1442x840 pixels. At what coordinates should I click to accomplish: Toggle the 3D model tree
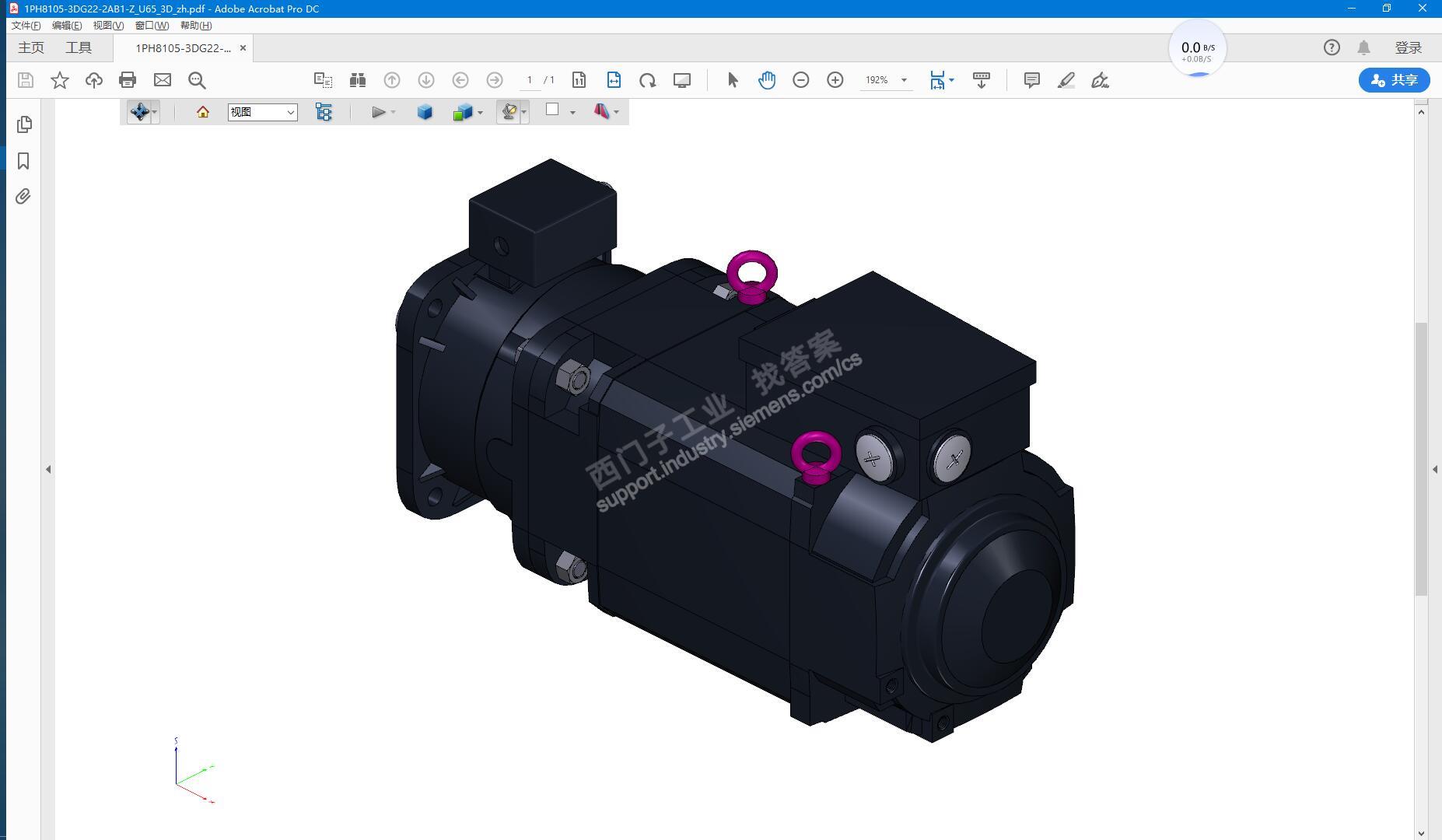[x=324, y=112]
